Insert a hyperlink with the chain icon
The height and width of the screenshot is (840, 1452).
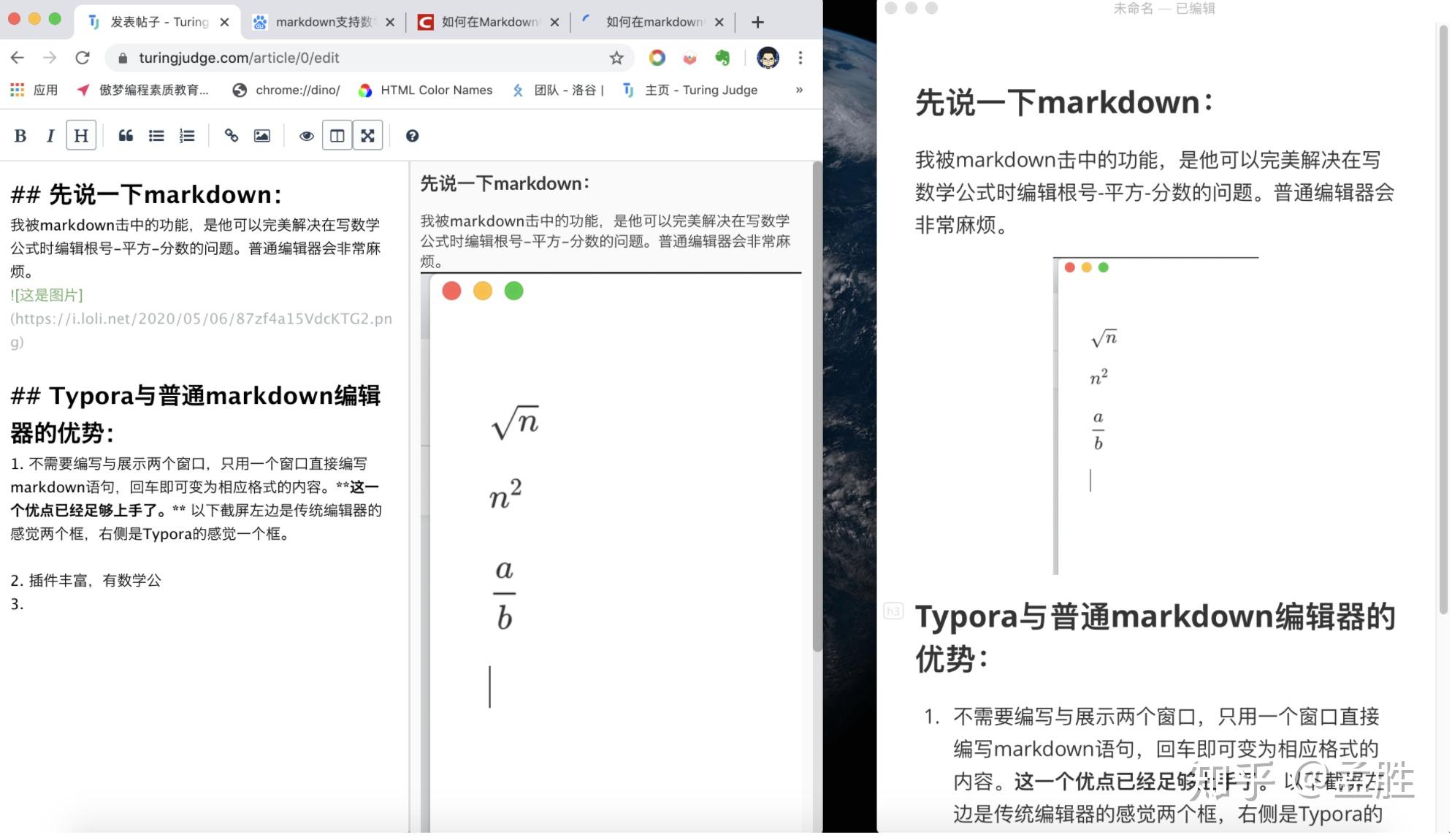(232, 135)
